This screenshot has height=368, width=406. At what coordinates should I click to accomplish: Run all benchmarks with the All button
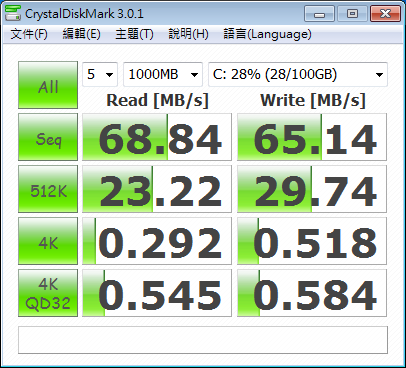click(x=48, y=85)
